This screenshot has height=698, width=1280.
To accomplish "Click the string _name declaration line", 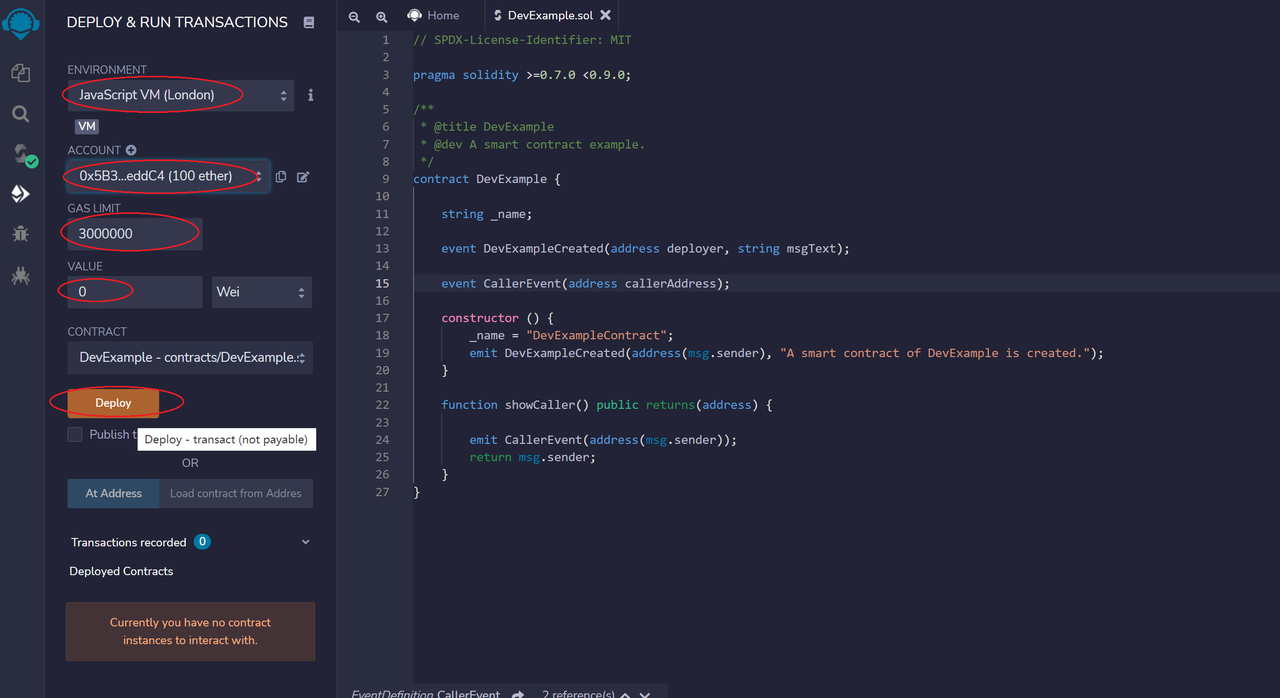I will pos(487,214).
